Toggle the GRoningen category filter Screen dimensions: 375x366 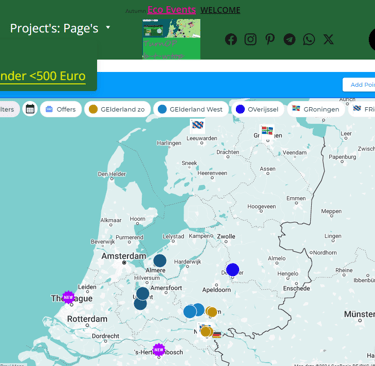click(x=316, y=109)
